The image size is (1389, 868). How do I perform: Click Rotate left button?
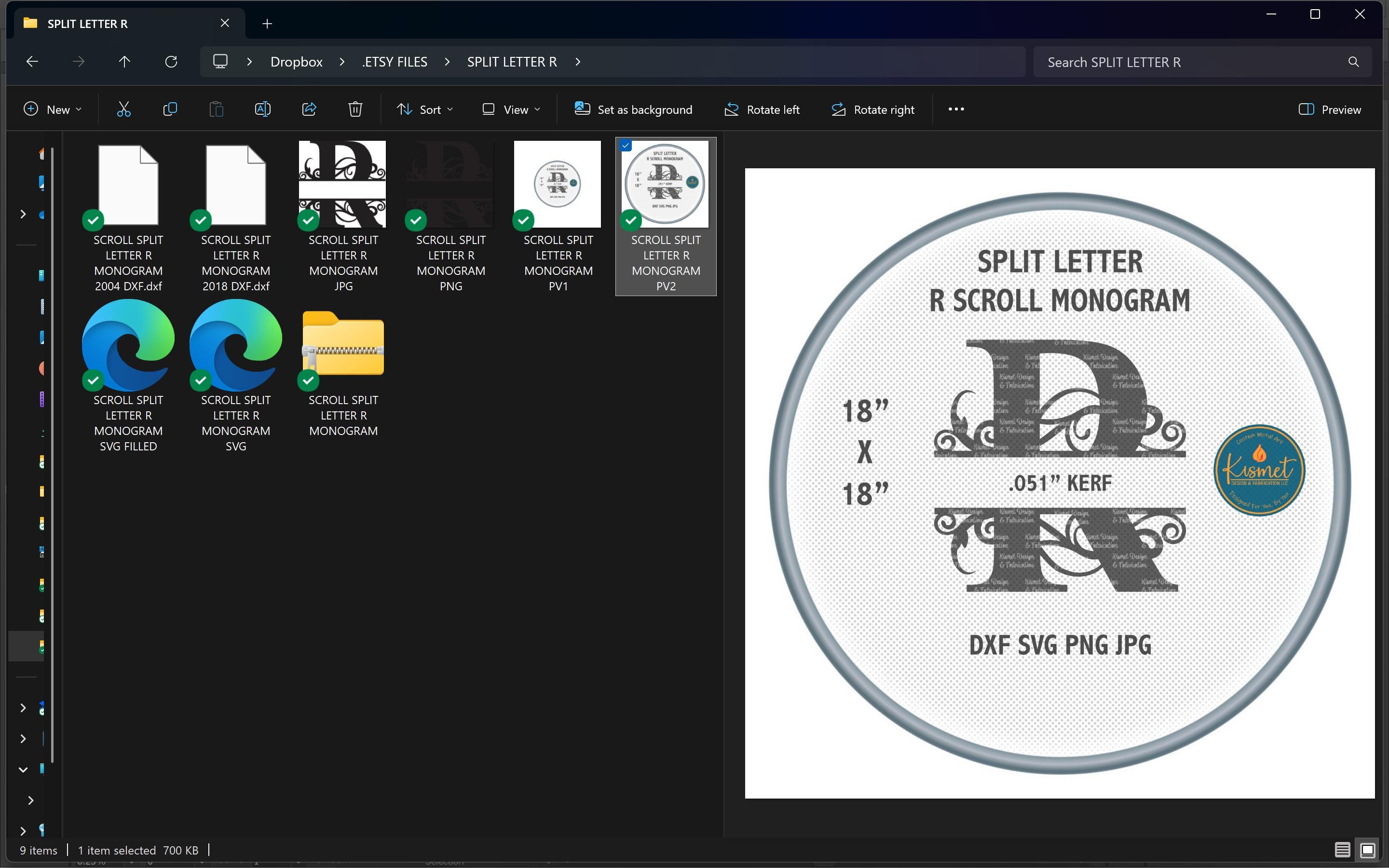[762, 109]
